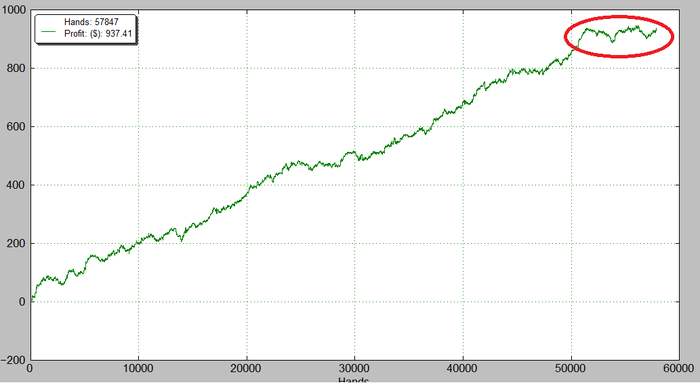The image size is (700, 383).
Task: Click x-axis label 40000
Action: click(463, 369)
